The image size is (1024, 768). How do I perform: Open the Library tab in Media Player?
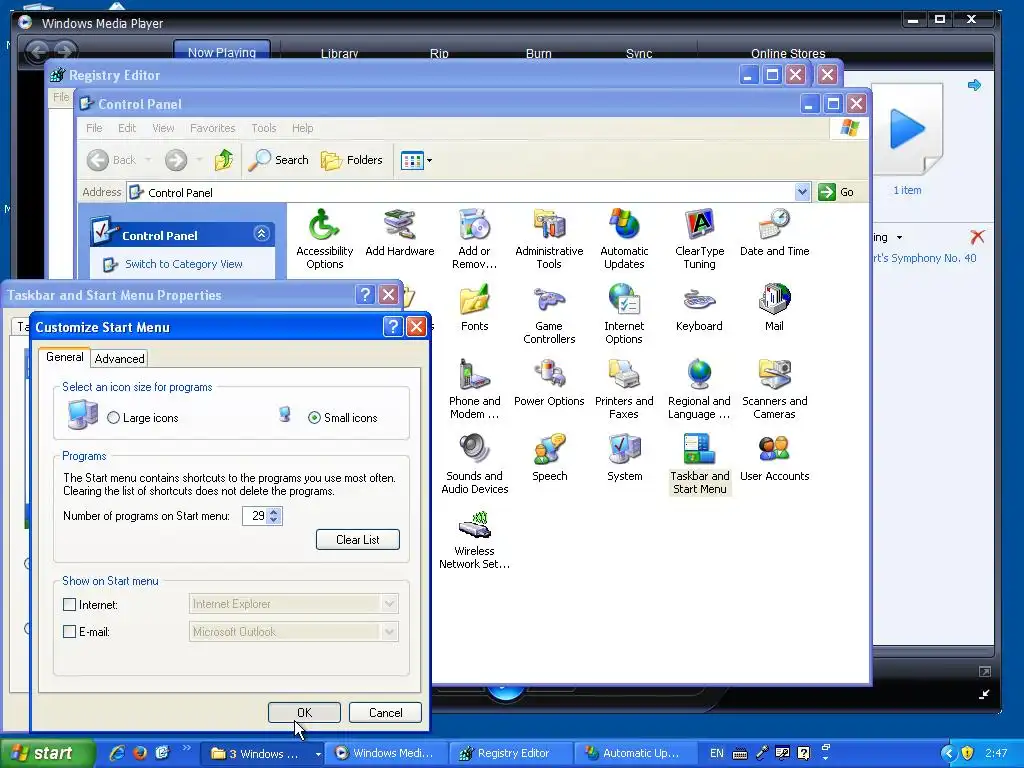pyautogui.click(x=339, y=54)
